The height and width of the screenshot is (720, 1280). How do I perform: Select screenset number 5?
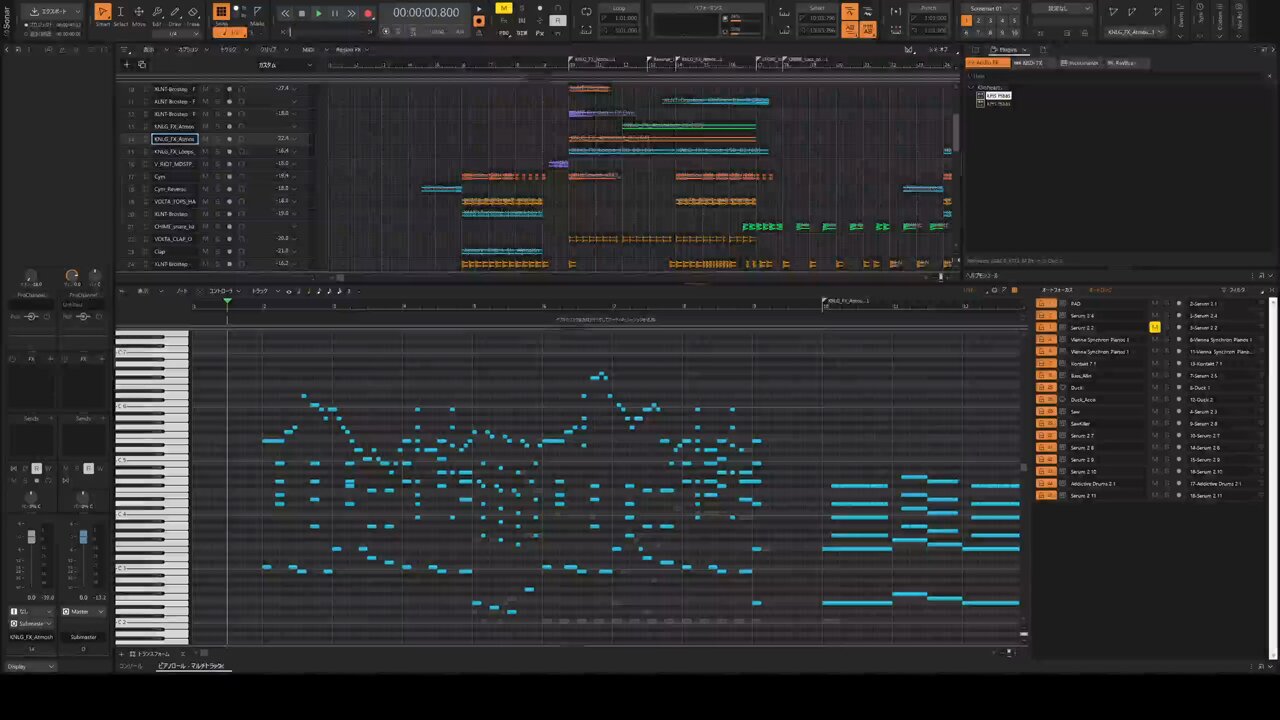(1014, 20)
